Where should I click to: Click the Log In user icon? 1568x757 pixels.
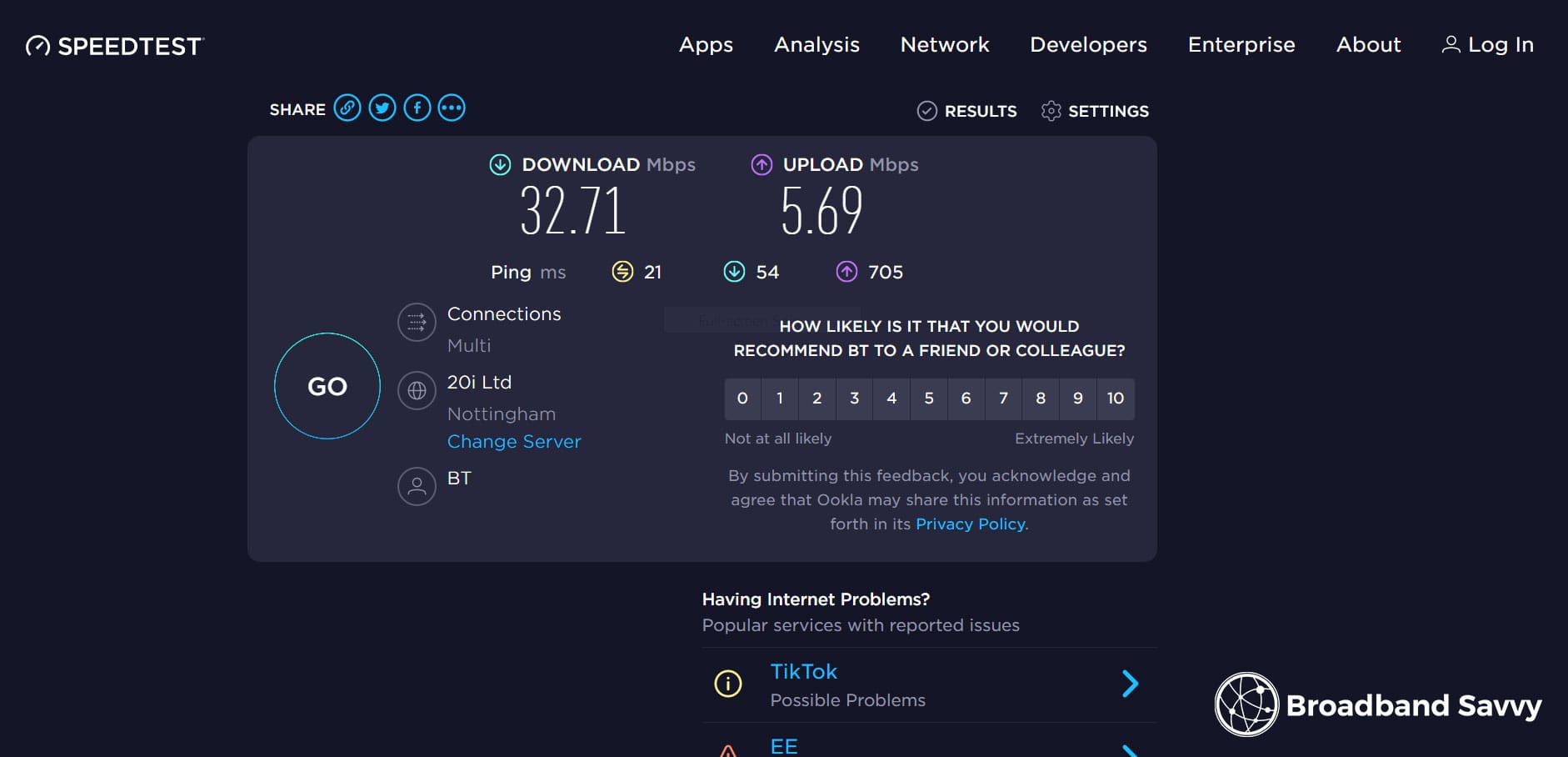[1451, 44]
